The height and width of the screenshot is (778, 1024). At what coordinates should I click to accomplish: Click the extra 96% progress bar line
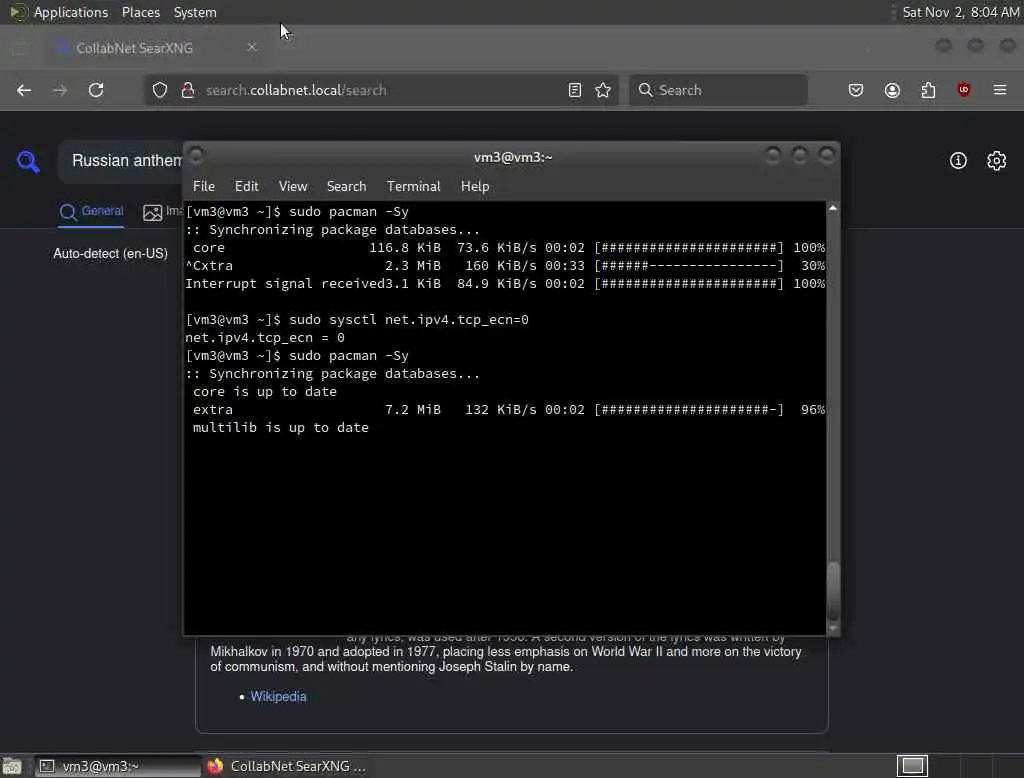(509, 410)
